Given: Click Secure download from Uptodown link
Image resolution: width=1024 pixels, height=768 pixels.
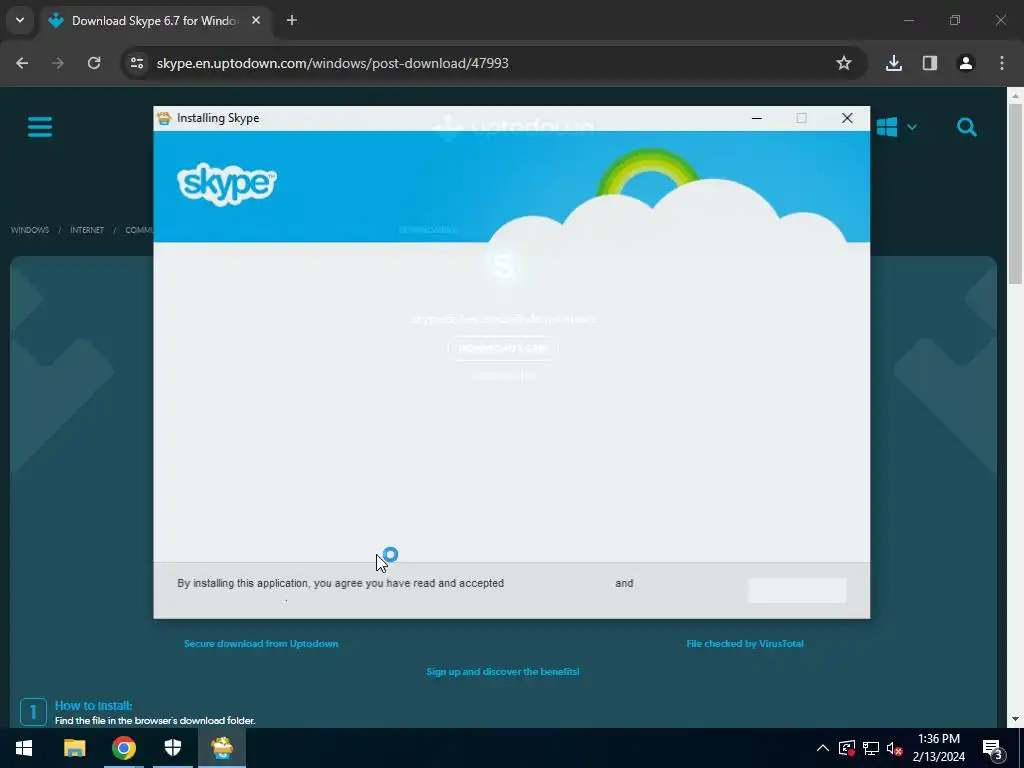Looking at the screenshot, I should [x=261, y=643].
